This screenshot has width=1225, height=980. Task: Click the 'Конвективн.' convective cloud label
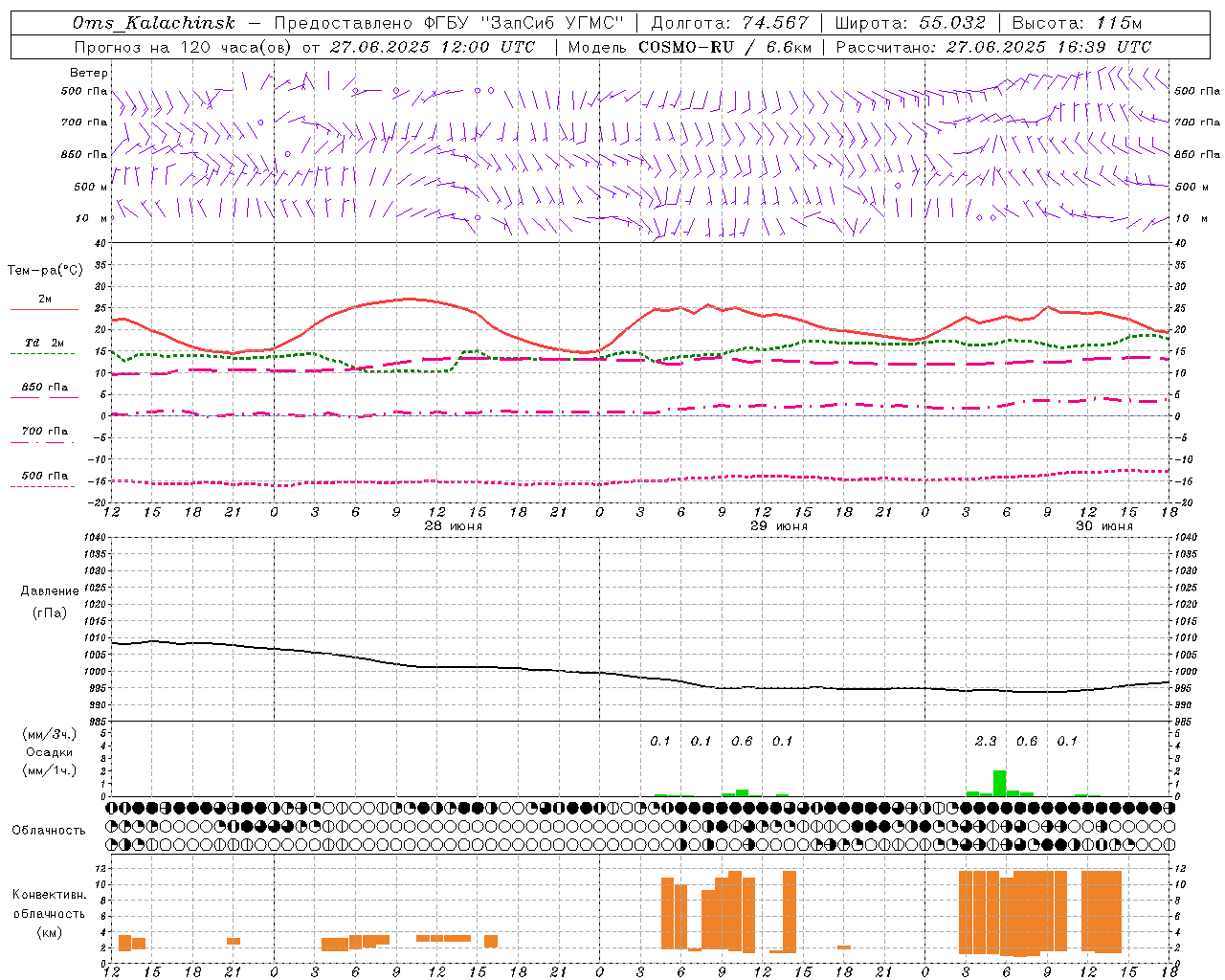pyautogui.click(x=50, y=895)
